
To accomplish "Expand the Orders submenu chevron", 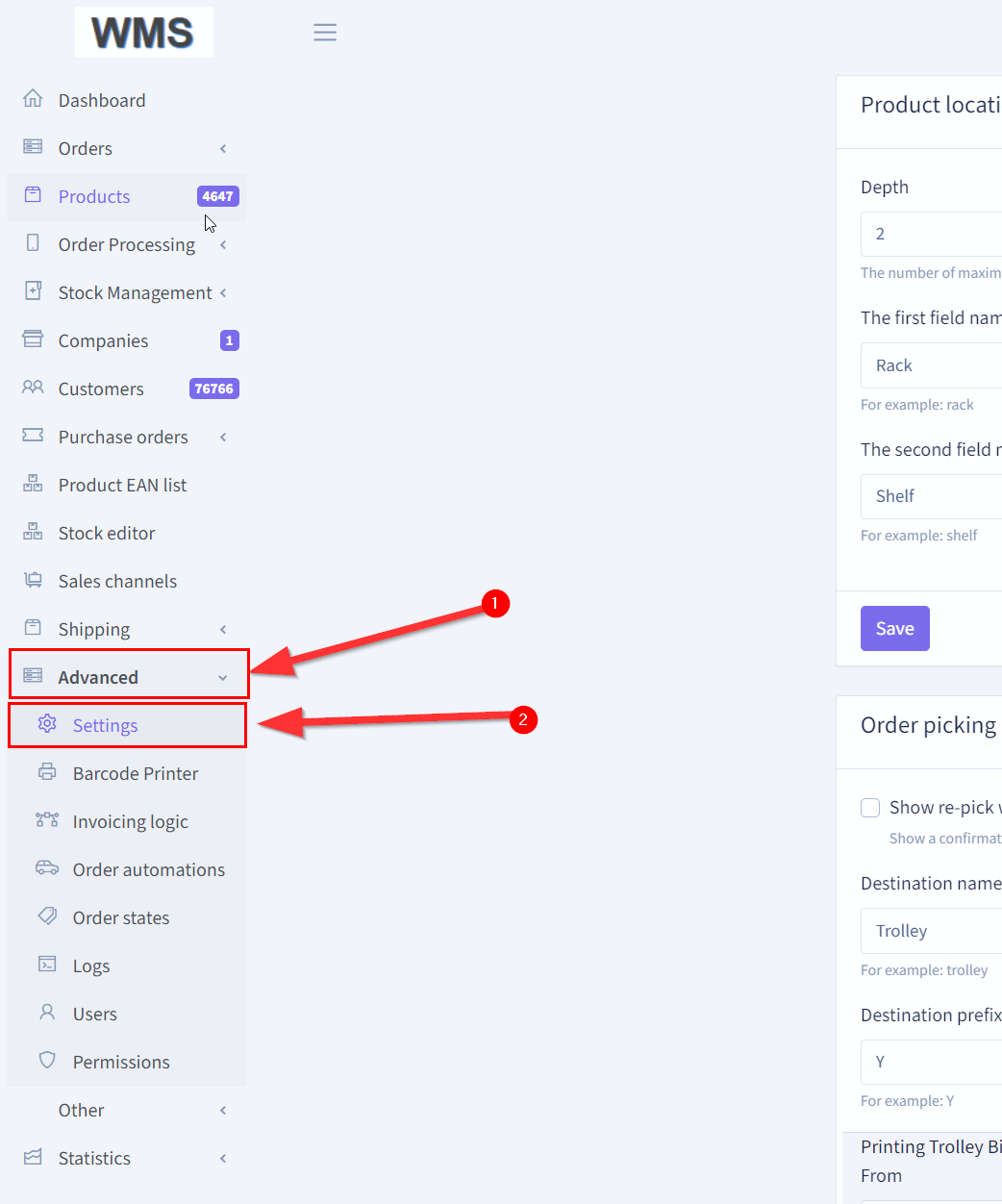I will click(x=223, y=148).
